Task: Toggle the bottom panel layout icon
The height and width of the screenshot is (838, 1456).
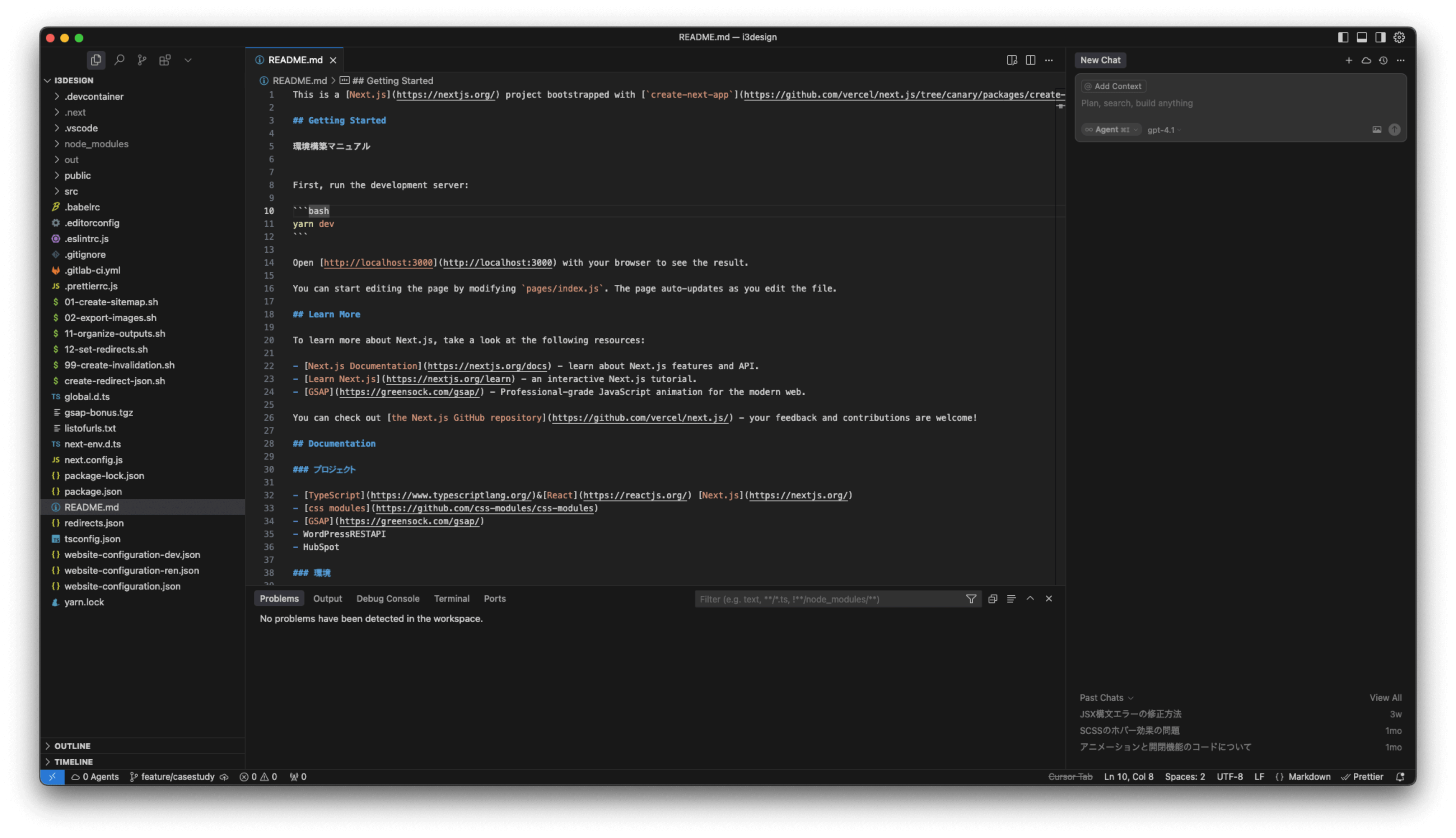Action: (x=1362, y=37)
